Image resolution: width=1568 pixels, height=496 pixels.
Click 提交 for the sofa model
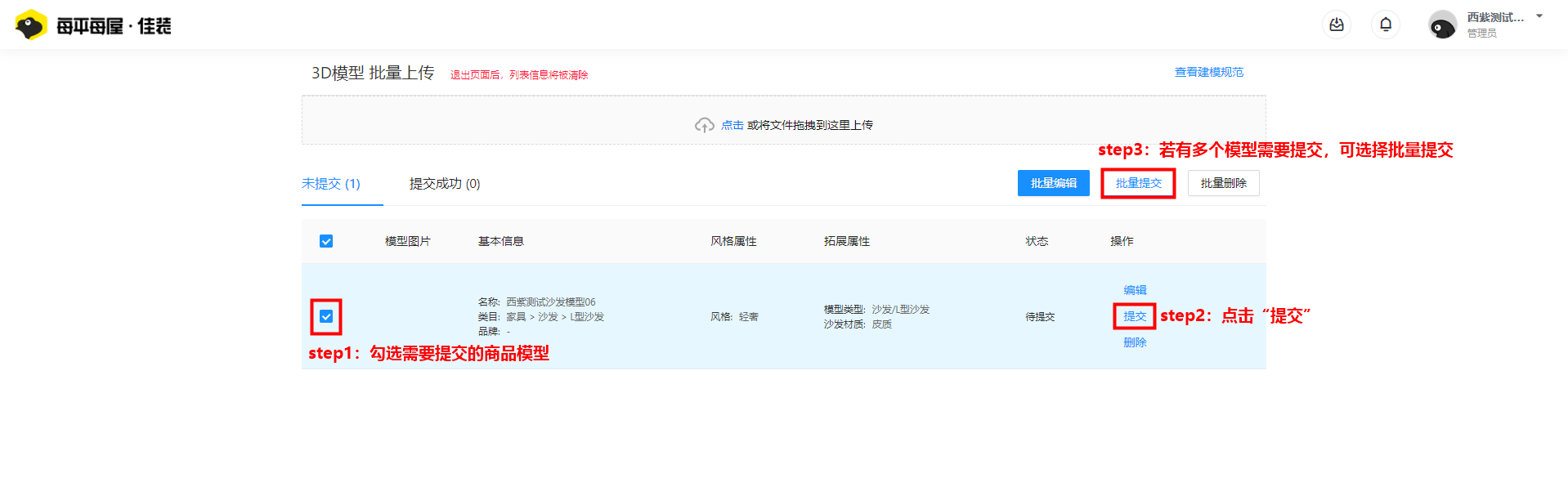(x=1135, y=316)
